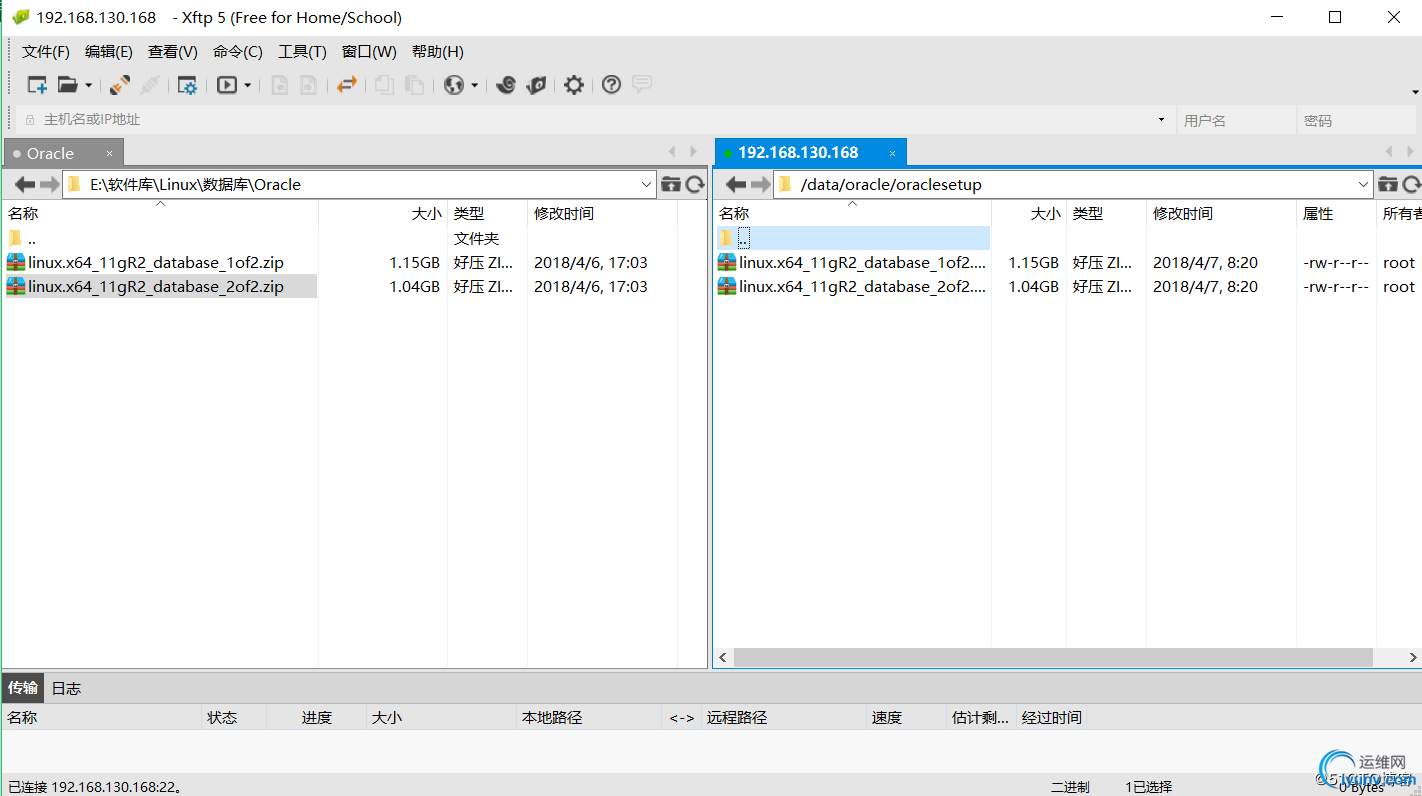1422x796 pixels.
Task: Click Refresh icon in remote pane
Action: [1411, 184]
